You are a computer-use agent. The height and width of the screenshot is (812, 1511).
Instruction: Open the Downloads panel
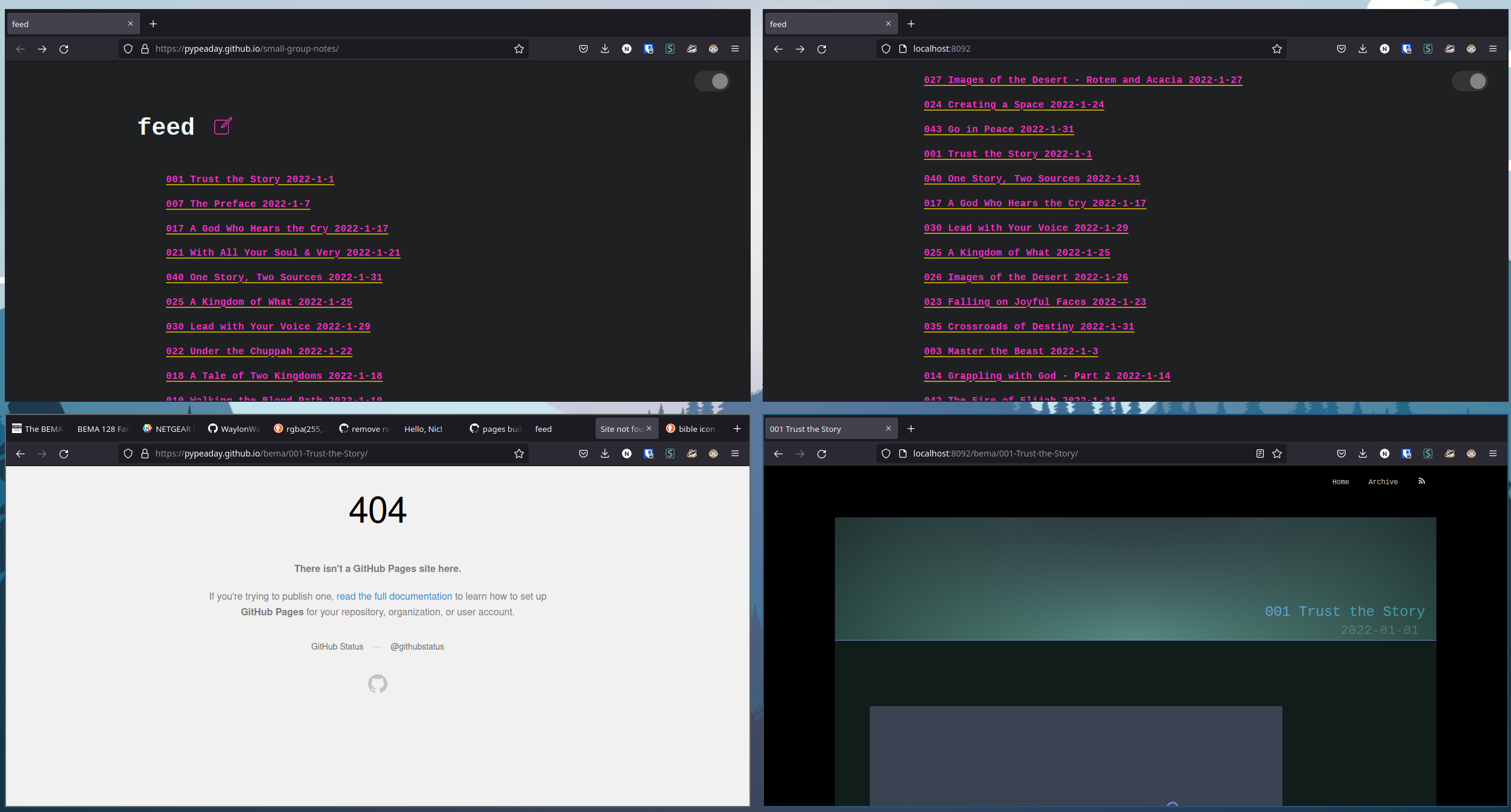coord(605,49)
